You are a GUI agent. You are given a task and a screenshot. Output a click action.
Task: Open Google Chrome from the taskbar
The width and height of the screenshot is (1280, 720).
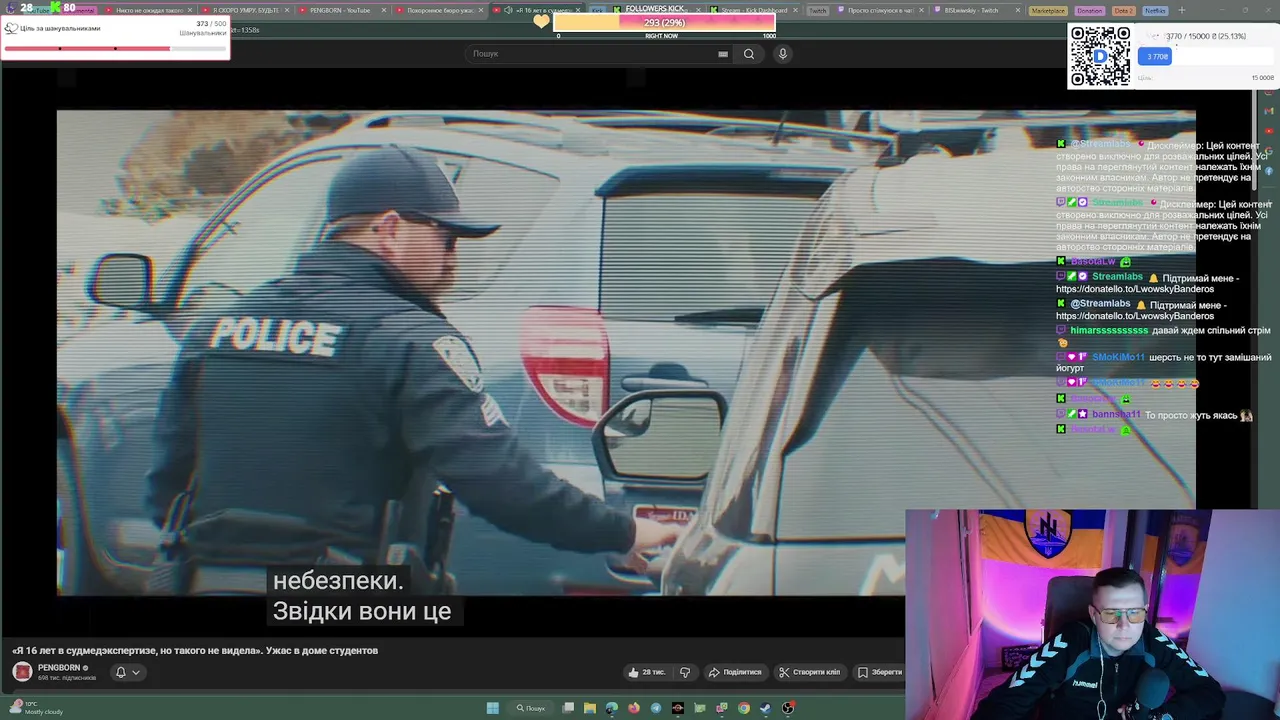(744, 708)
